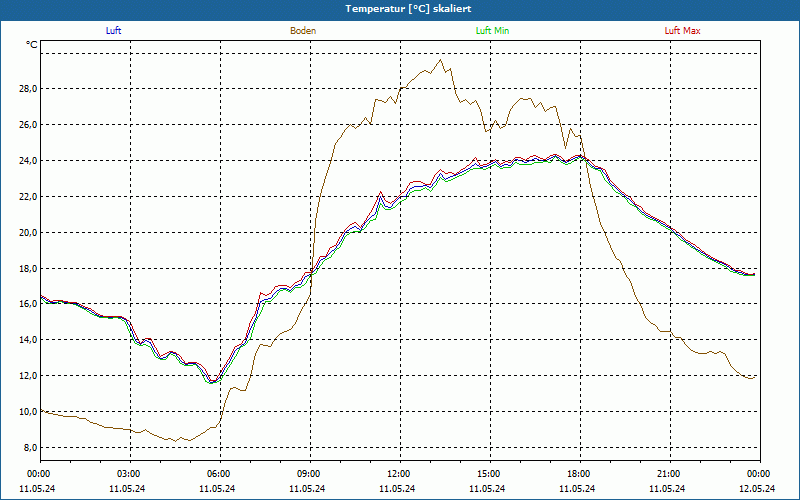Image resolution: width=800 pixels, height=500 pixels.
Task: Click the 18:00 time axis label
Action: tap(581, 474)
